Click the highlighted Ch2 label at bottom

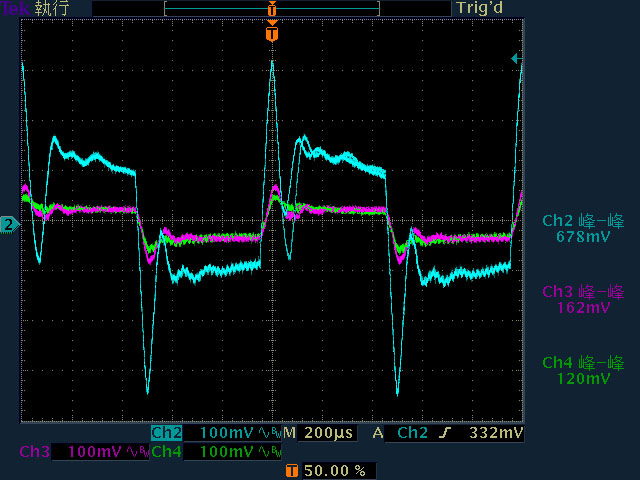pyautogui.click(x=167, y=433)
